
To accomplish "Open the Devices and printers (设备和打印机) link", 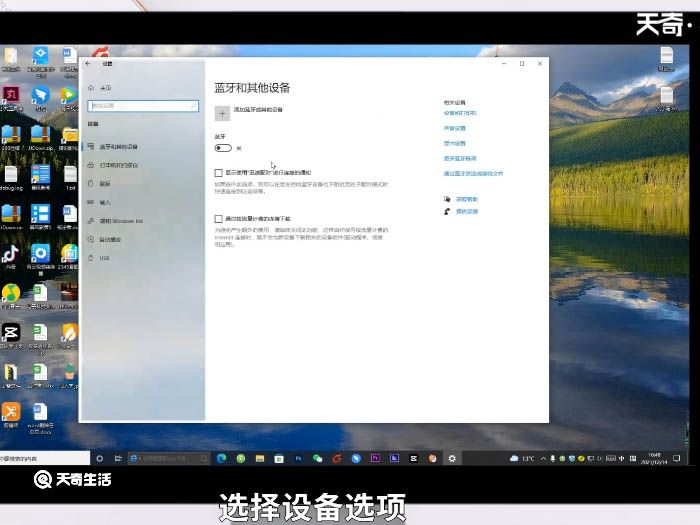I will coord(460,113).
